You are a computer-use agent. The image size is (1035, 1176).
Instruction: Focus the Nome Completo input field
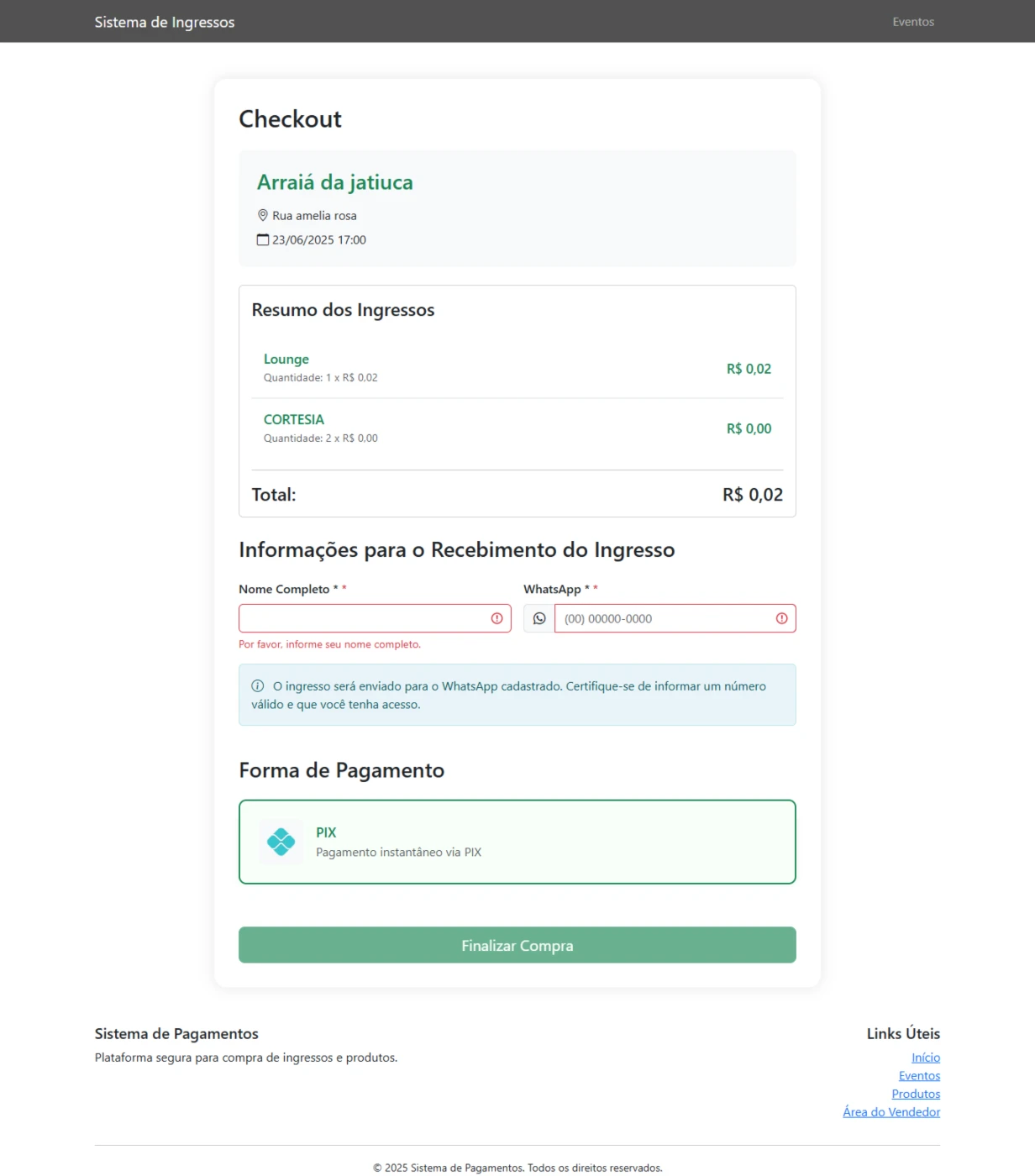375,618
